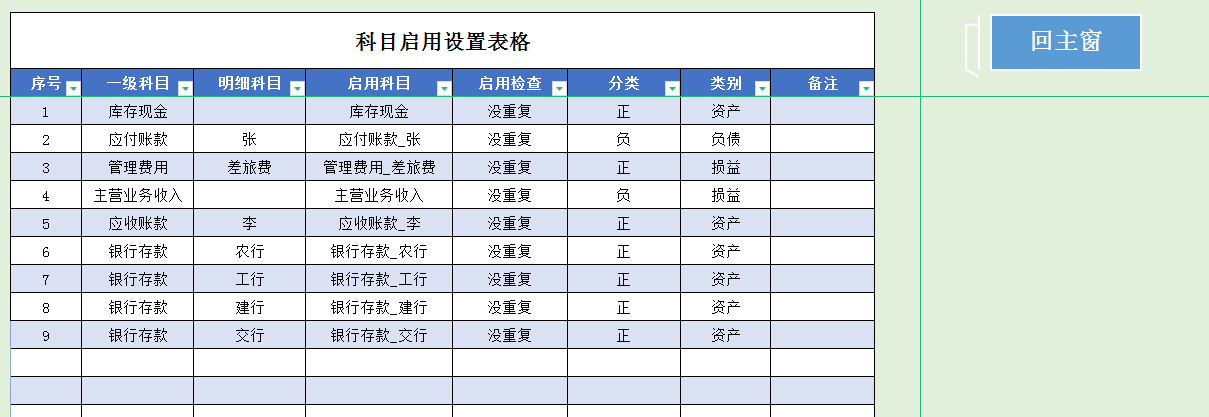Image resolution: width=1209 pixels, height=417 pixels.
Task: Select 没重复 cell in row 1
Action: (x=510, y=111)
